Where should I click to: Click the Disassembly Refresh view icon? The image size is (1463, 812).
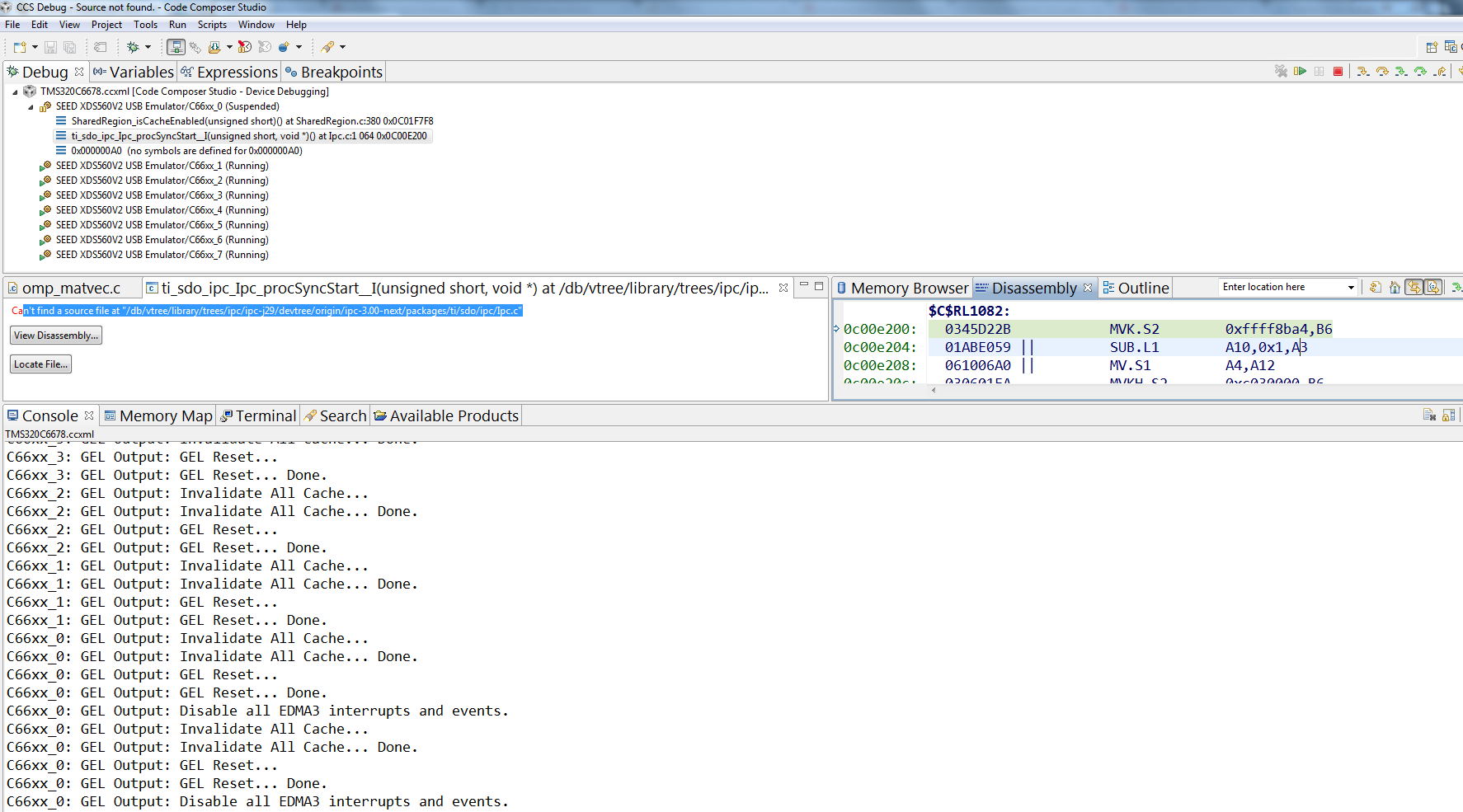click(x=1376, y=287)
